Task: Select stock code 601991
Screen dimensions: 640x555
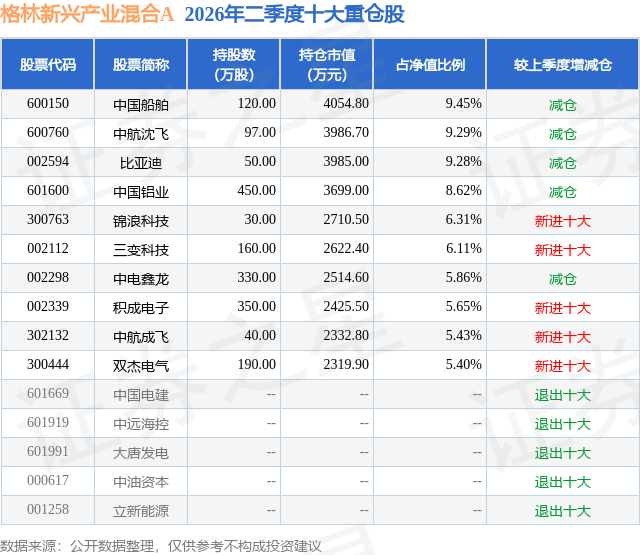Action: pyautogui.click(x=48, y=451)
